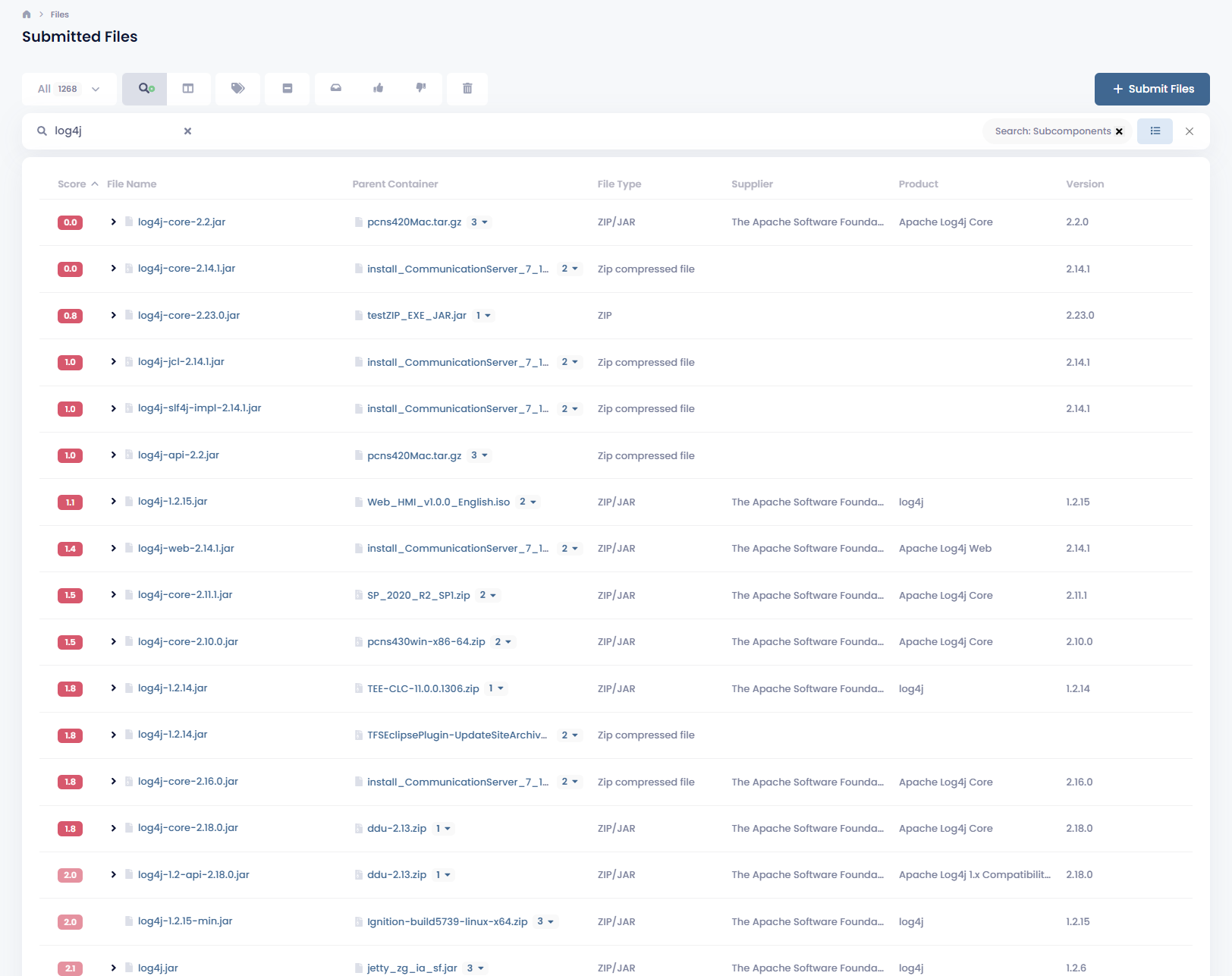1232x976 pixels.
Task: Click the tags icon in toolbar
Action: click(x=237, y=89)
